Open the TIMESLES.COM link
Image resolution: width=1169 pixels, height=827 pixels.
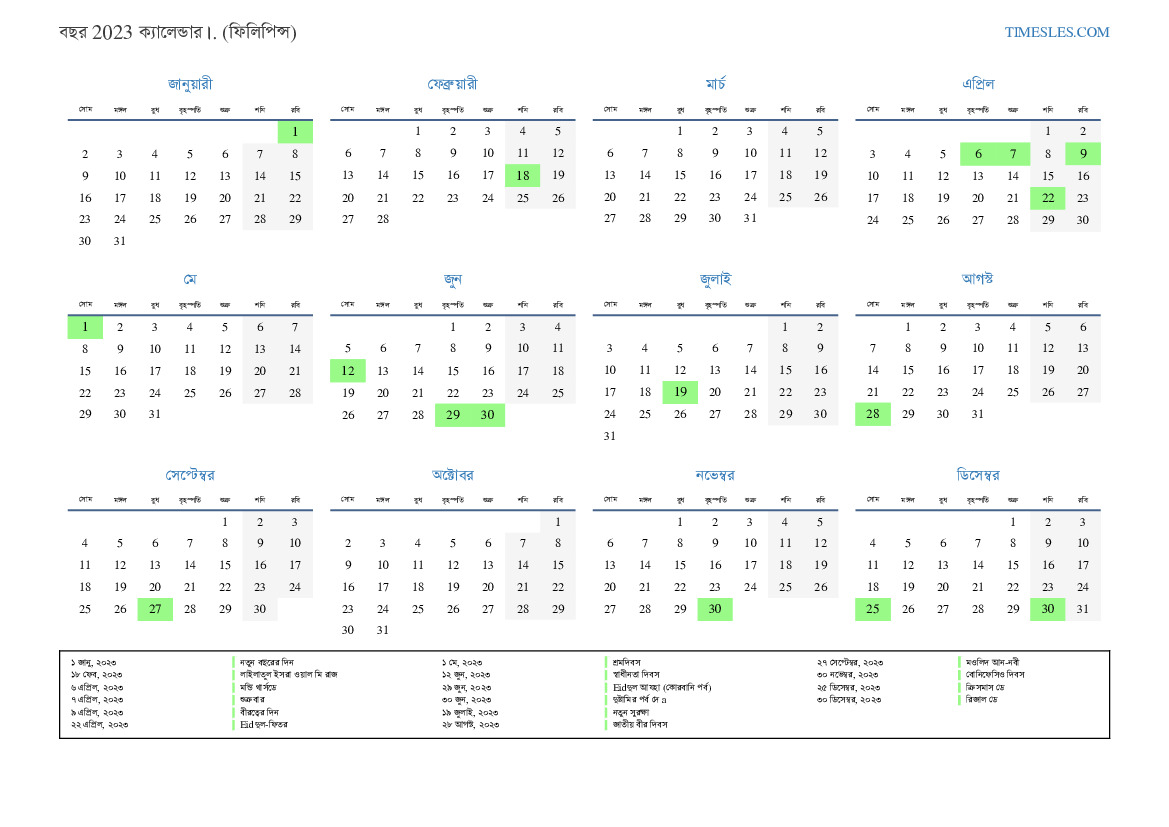click(1057, 32)
